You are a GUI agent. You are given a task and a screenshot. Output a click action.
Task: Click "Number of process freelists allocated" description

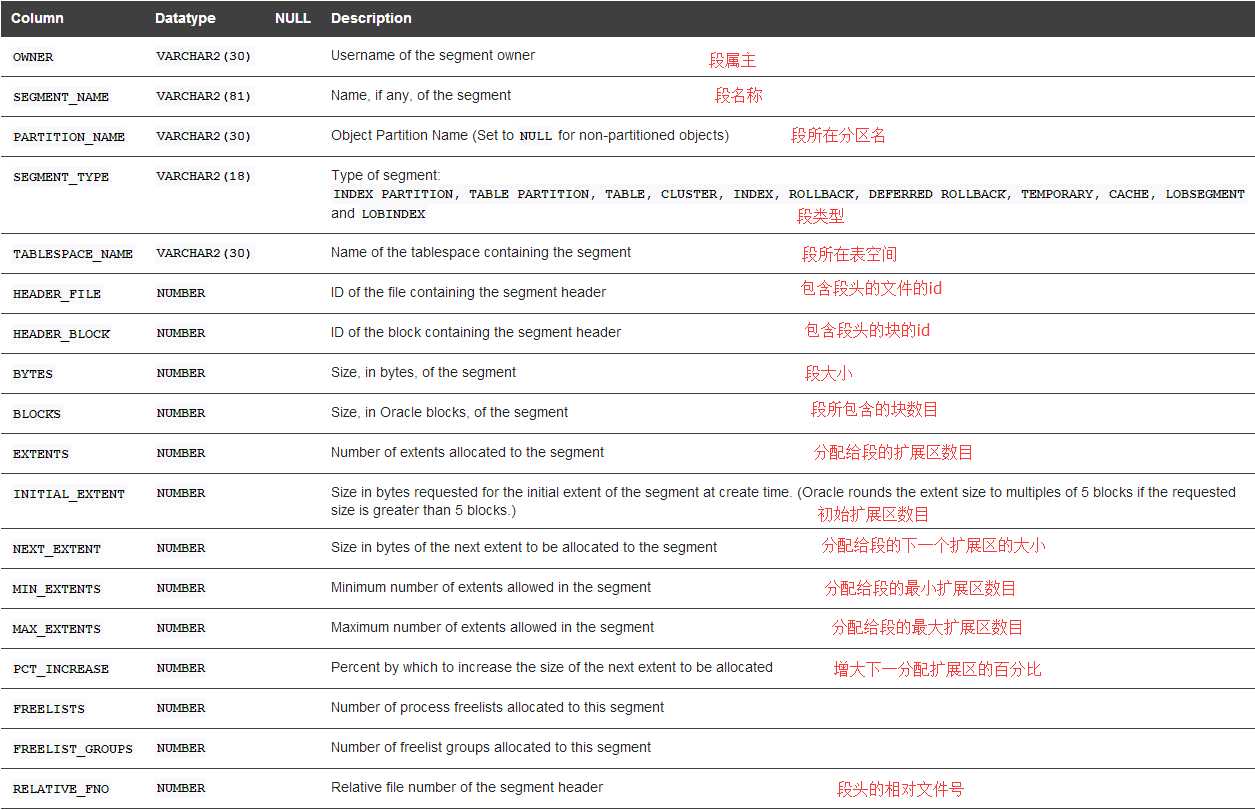(x=498, y=707)
